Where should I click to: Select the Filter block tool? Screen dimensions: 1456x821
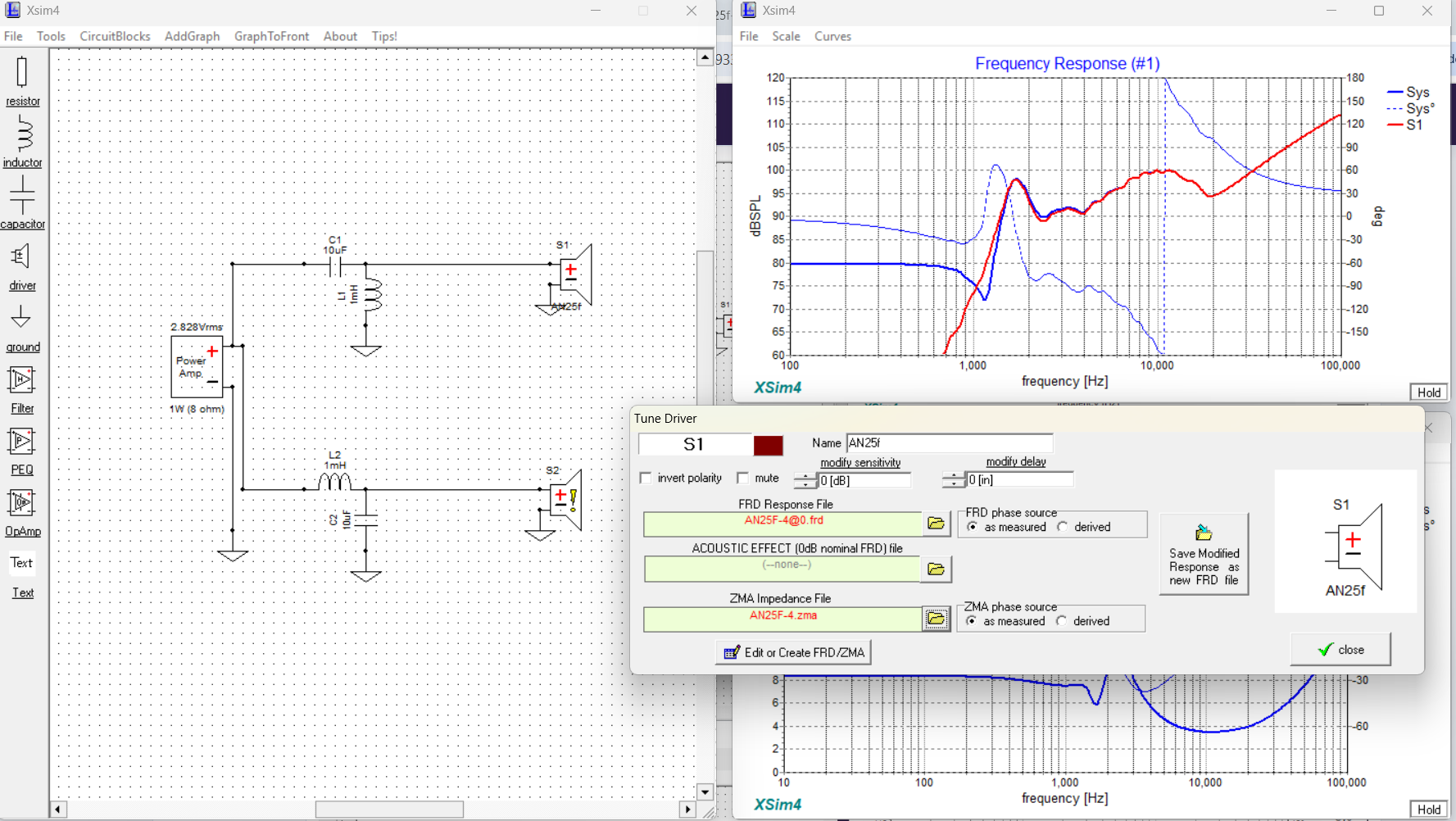tap(22, 390)
